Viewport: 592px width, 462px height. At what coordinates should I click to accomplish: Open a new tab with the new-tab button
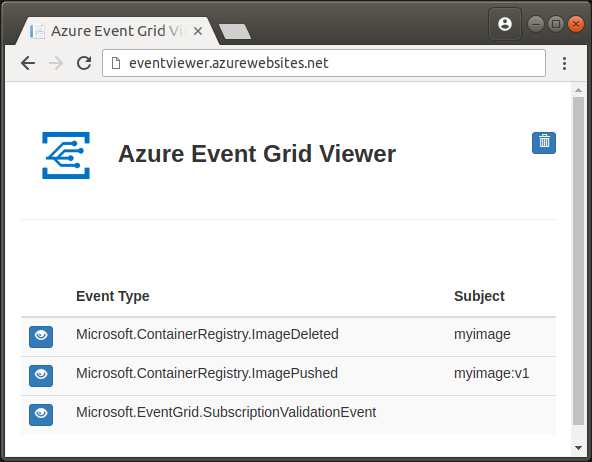(x=235, y=31)
